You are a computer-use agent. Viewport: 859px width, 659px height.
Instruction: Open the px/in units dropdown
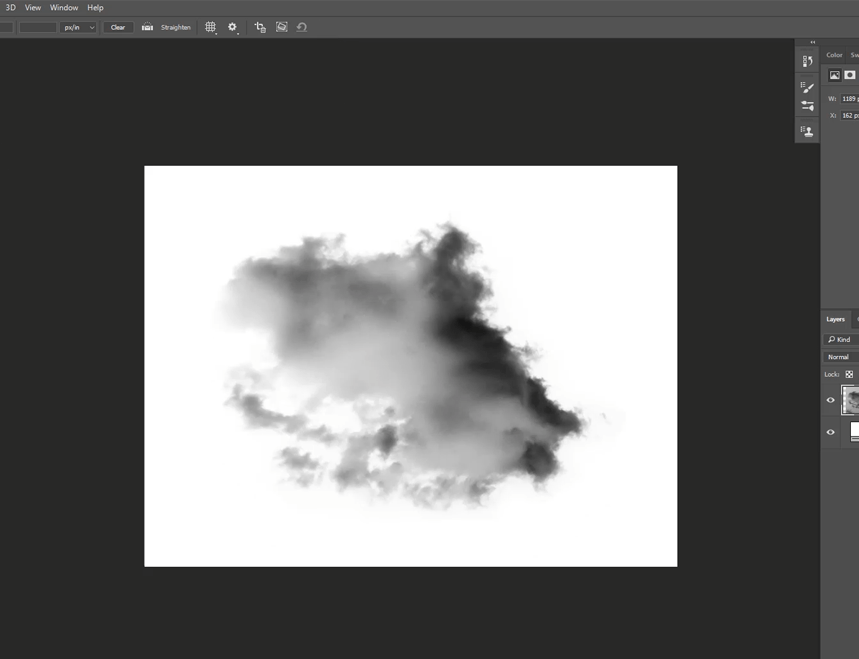(77, 27)
